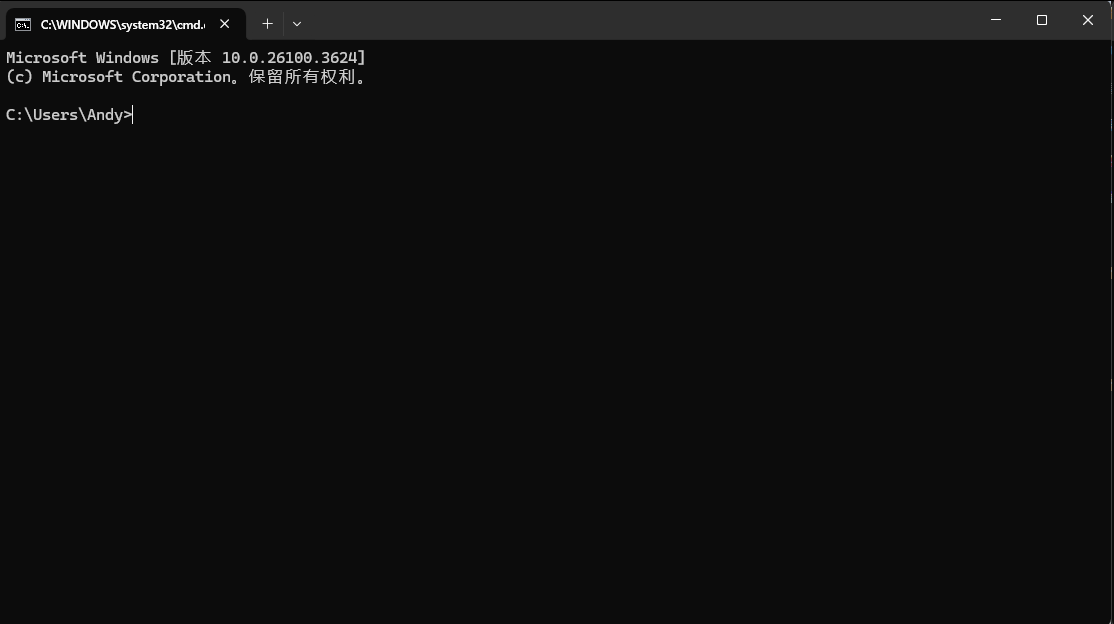Click the text 版本 in the header
The image size is (1114, 624).
[x=194, y=58]
